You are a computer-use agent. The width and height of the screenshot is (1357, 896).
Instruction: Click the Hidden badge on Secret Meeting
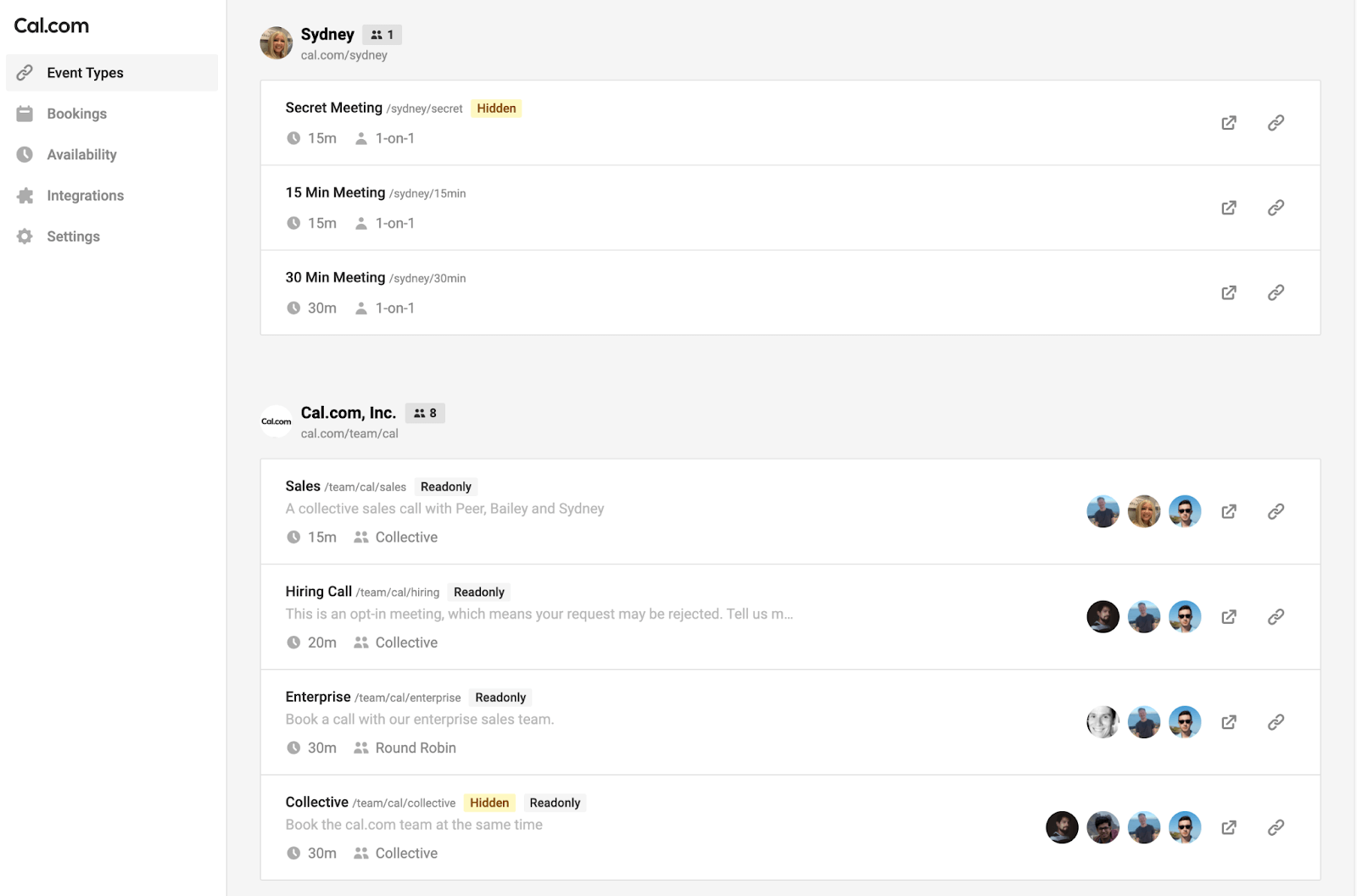(496, 108)
